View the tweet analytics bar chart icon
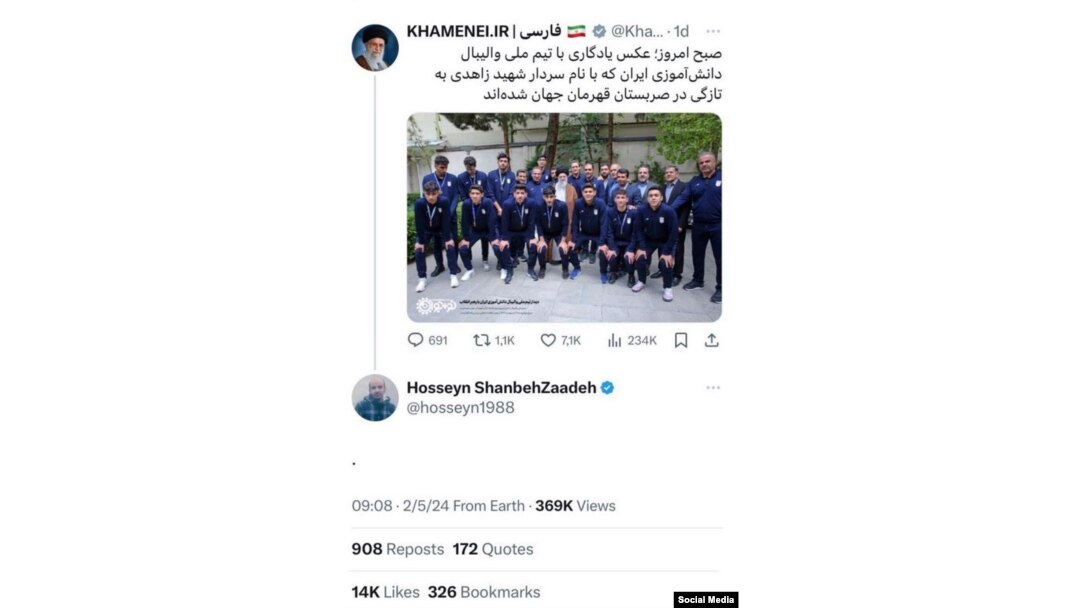This screenshot has height=608, width=1080. coord(614,340)
